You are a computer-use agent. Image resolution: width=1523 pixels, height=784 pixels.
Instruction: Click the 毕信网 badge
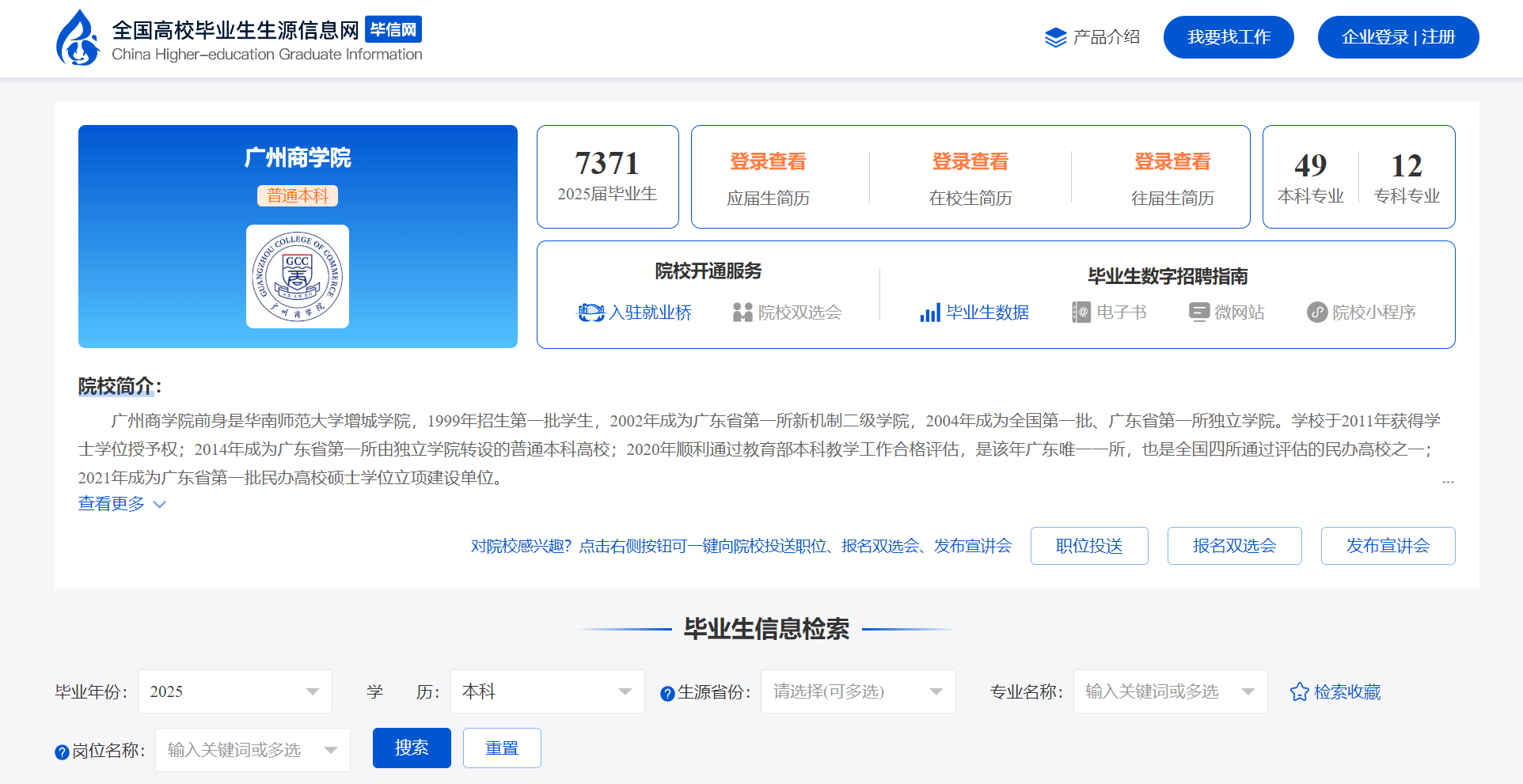pyautogui.click(x=393, y=29)
